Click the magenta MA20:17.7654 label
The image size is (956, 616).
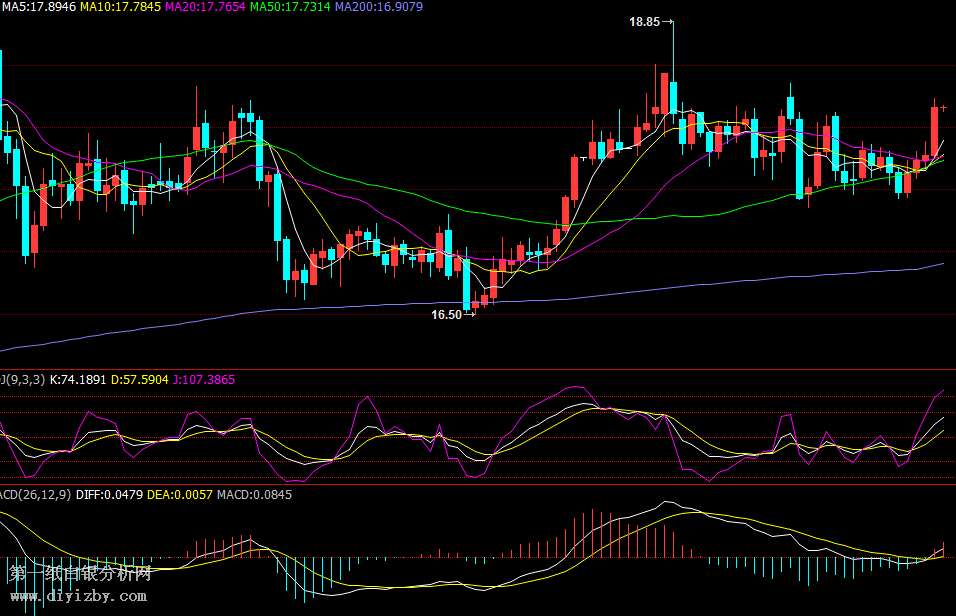205,7
